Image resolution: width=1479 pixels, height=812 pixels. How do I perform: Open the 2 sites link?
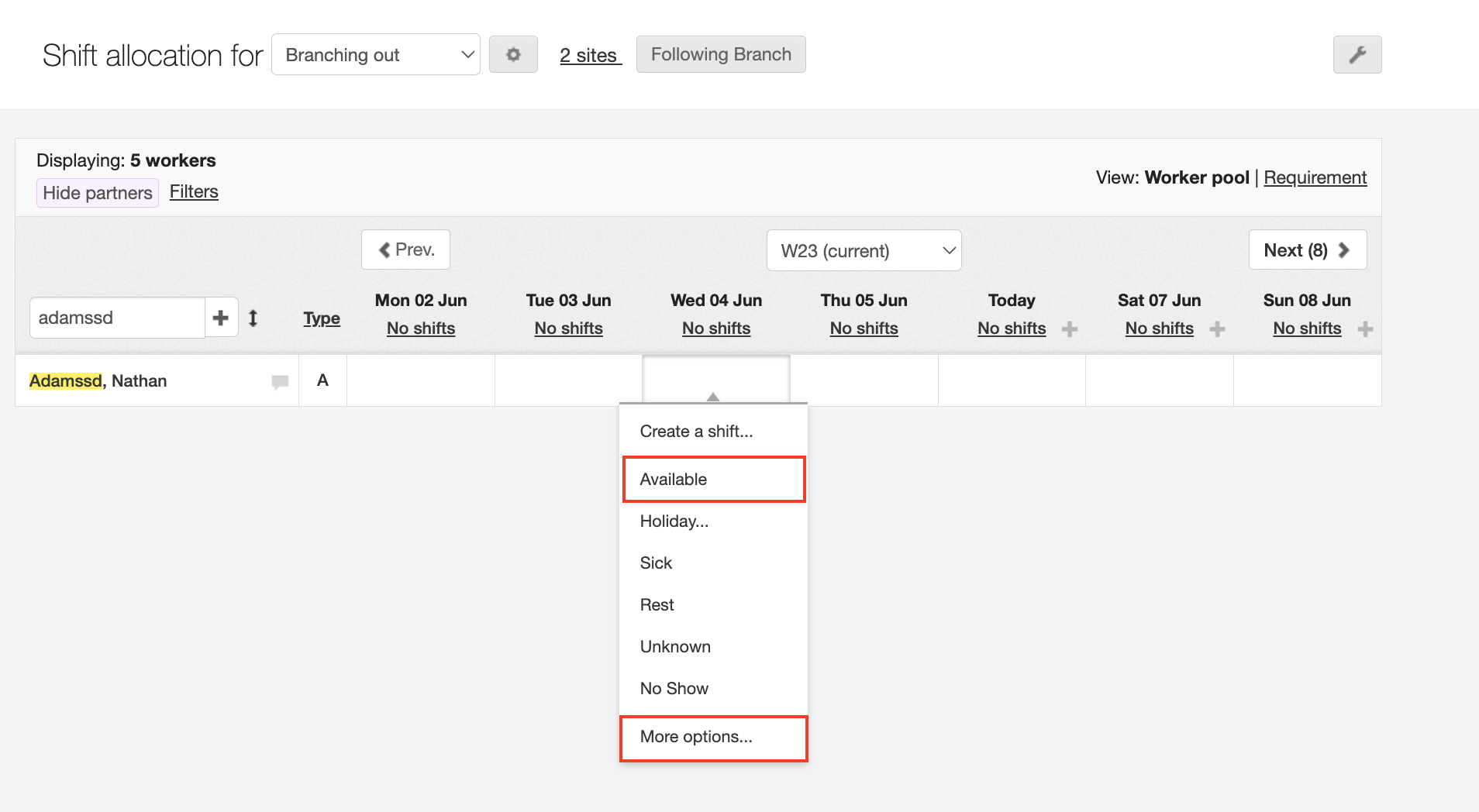(590, 56)
